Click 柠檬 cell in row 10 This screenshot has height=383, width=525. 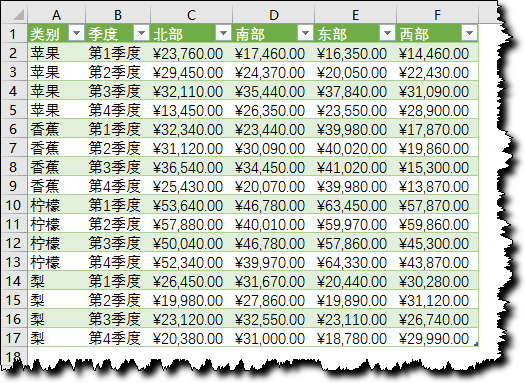coord(56,205)
